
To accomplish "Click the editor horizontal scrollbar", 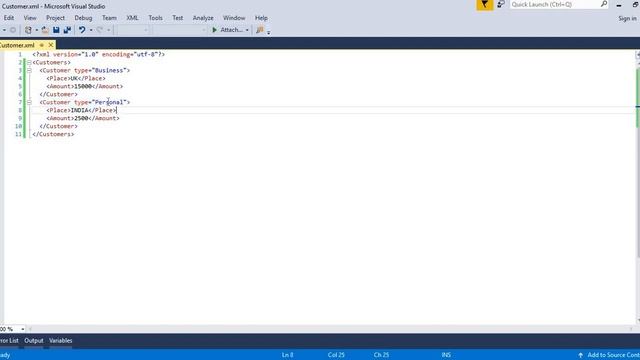I will [331, 329].
